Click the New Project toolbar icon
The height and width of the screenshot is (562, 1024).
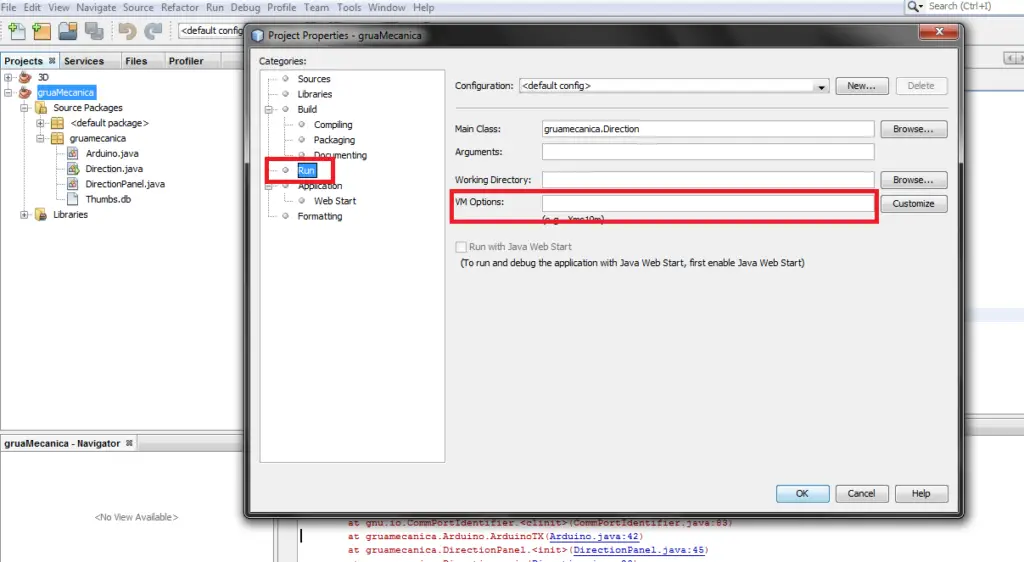coord(42,31)
